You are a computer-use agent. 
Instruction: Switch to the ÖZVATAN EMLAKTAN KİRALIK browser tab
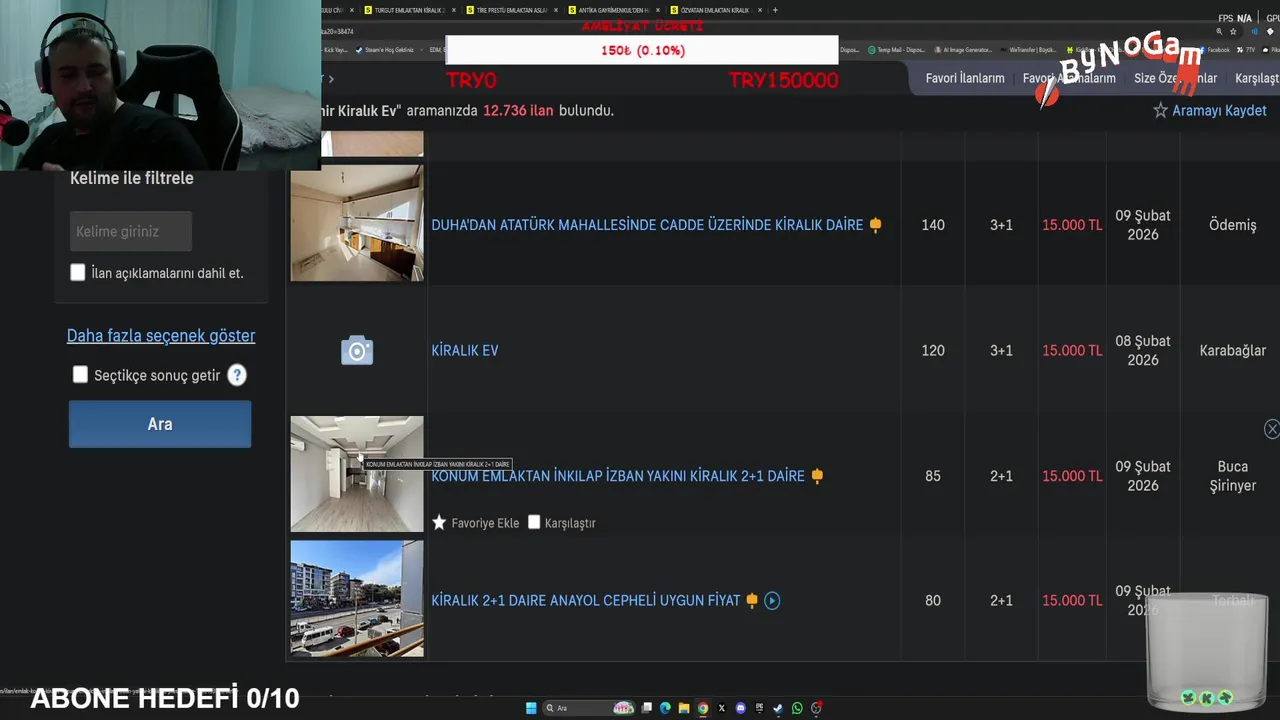[x=714, y=10]
